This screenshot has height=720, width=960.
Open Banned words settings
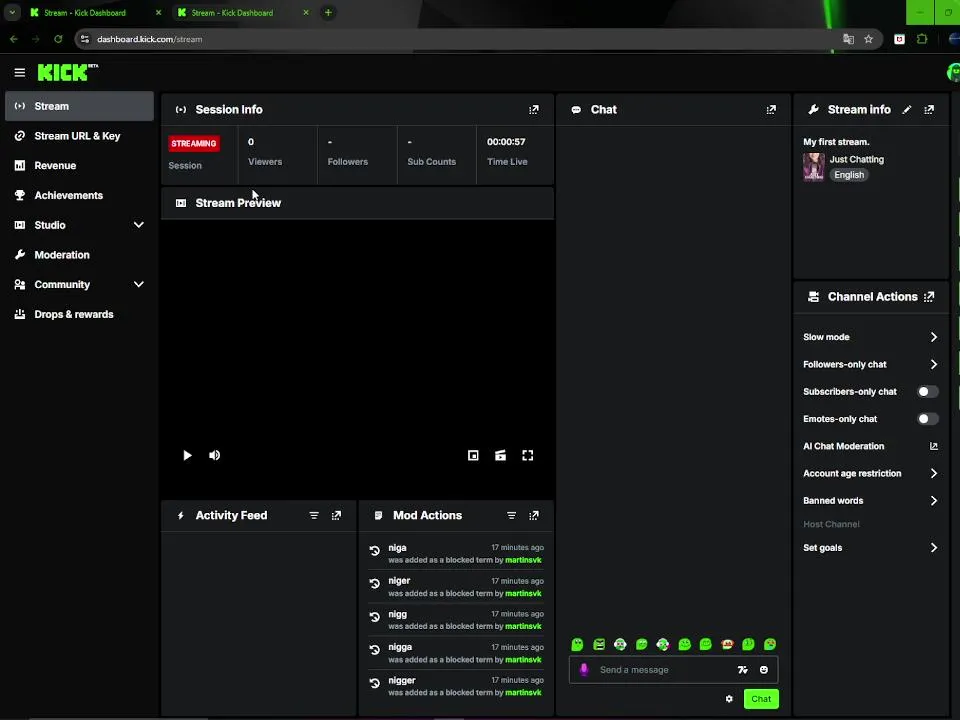point(870,501)
